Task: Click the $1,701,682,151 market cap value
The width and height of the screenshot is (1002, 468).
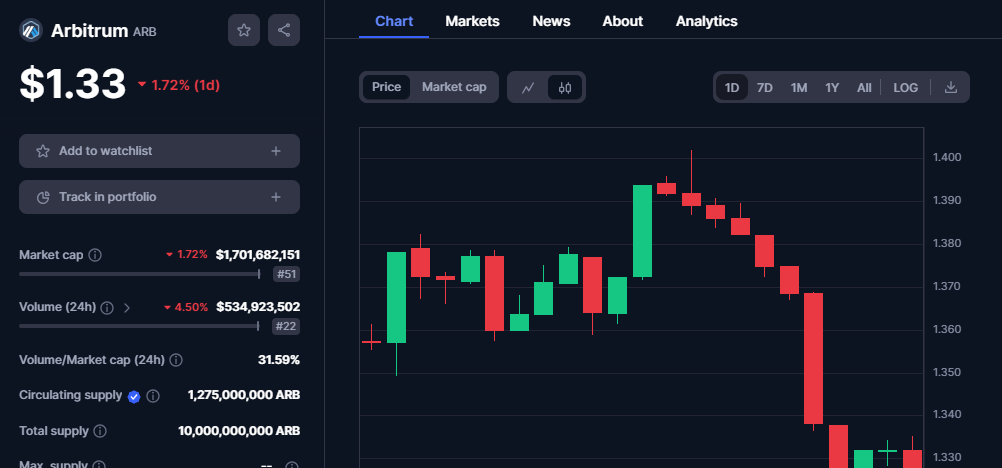Action: pos(258,255)
